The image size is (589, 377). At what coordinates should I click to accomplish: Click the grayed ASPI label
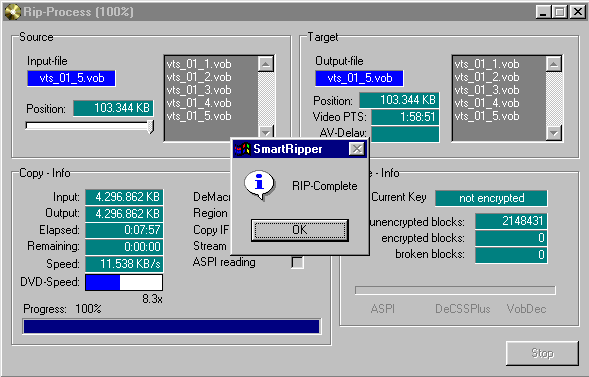(x=382, y=309)
